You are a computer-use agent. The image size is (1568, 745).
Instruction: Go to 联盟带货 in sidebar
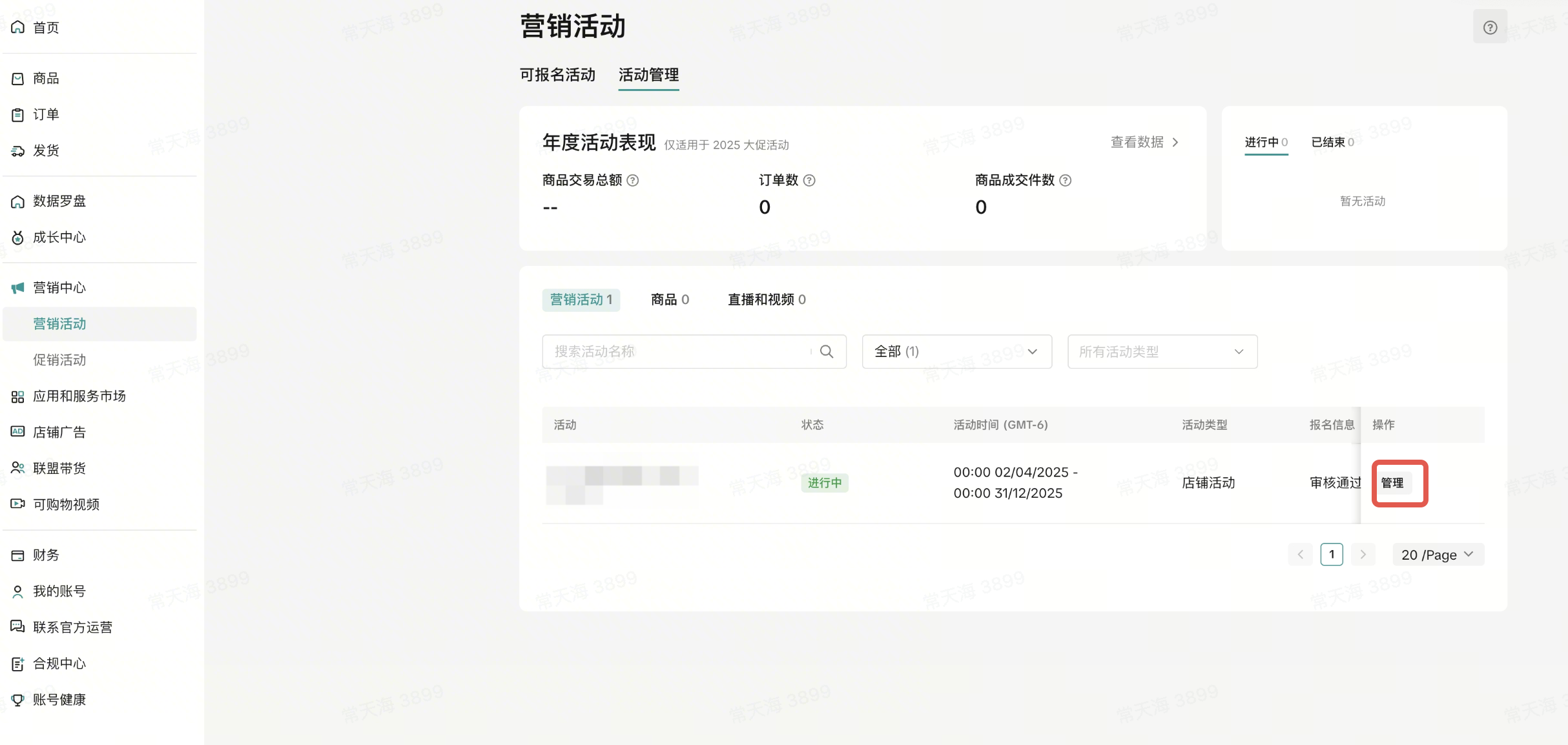tap(59, 468)
